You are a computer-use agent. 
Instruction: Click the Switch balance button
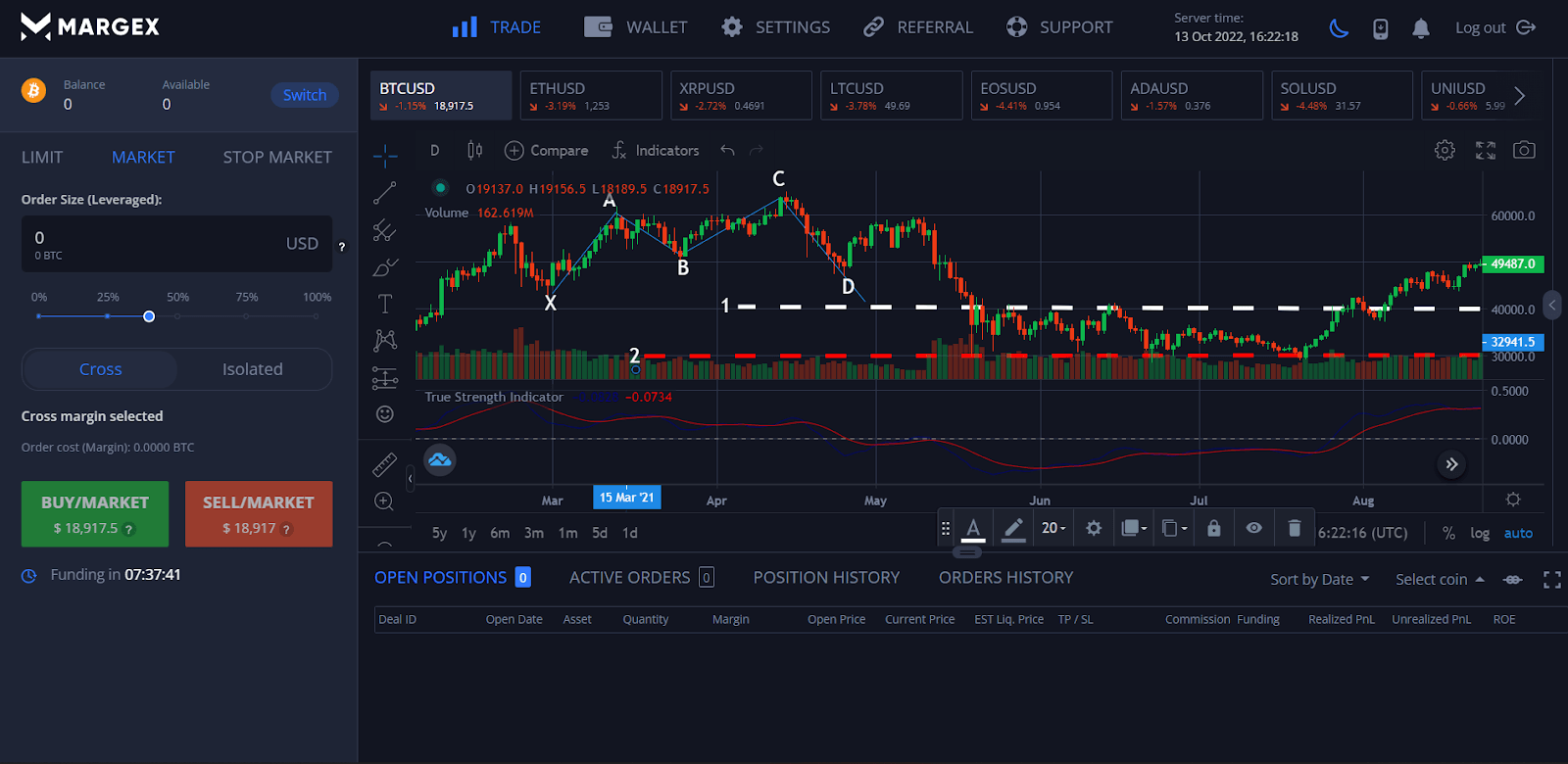coord(305,95)
